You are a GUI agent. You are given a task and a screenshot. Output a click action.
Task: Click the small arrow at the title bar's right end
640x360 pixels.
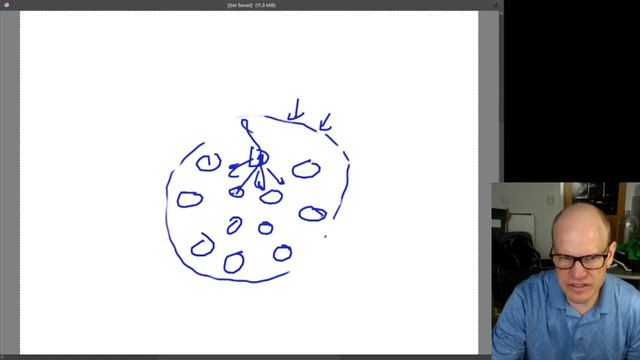point(496,5)
